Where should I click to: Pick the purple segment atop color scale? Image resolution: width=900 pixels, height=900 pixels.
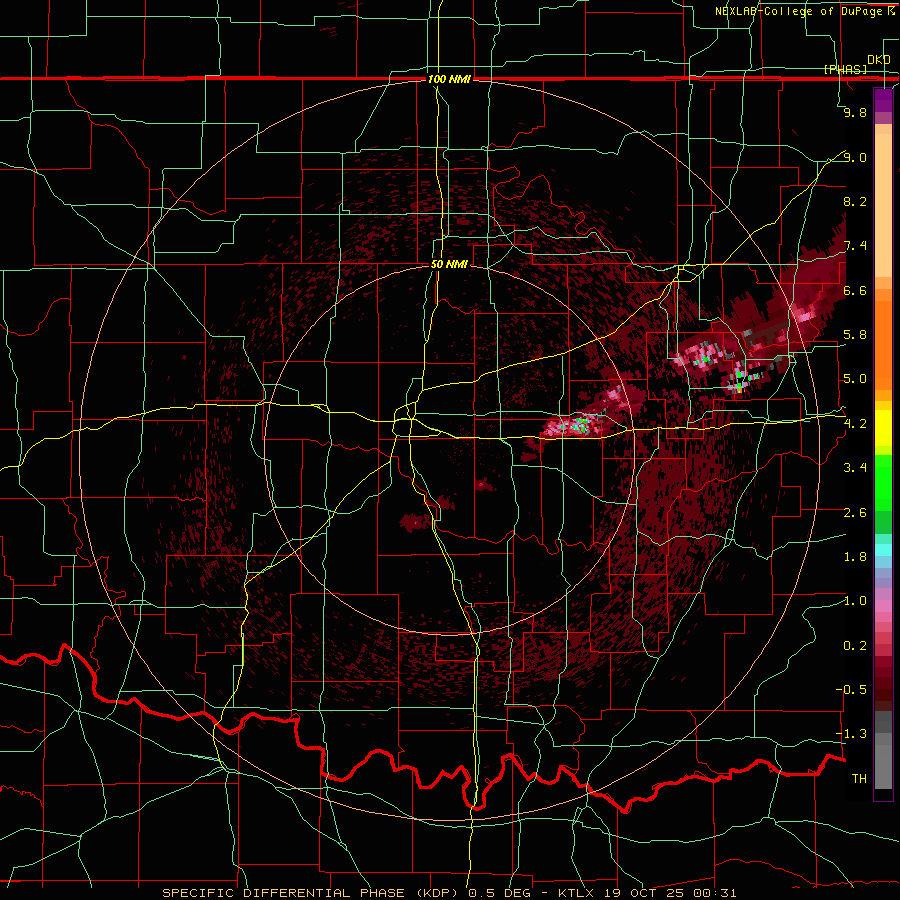tap(883, 100)
